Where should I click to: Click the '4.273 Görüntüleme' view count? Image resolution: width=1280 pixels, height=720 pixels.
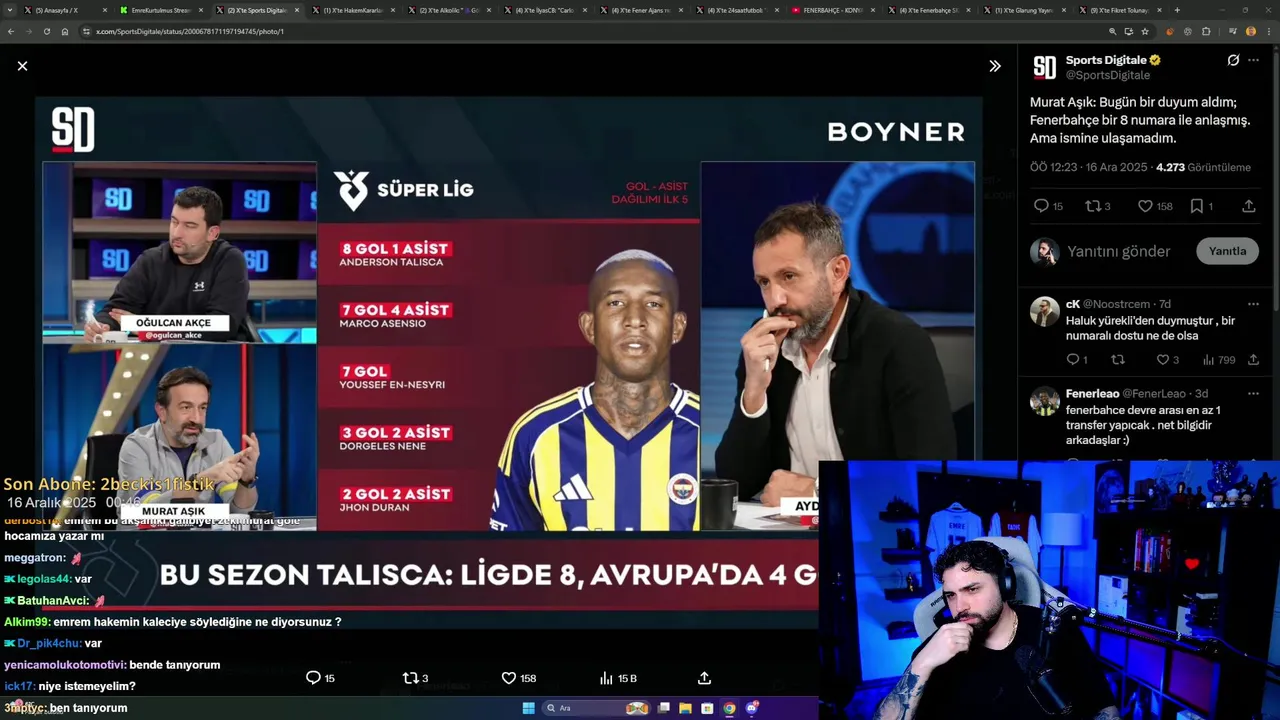(x=1203, y=167)
